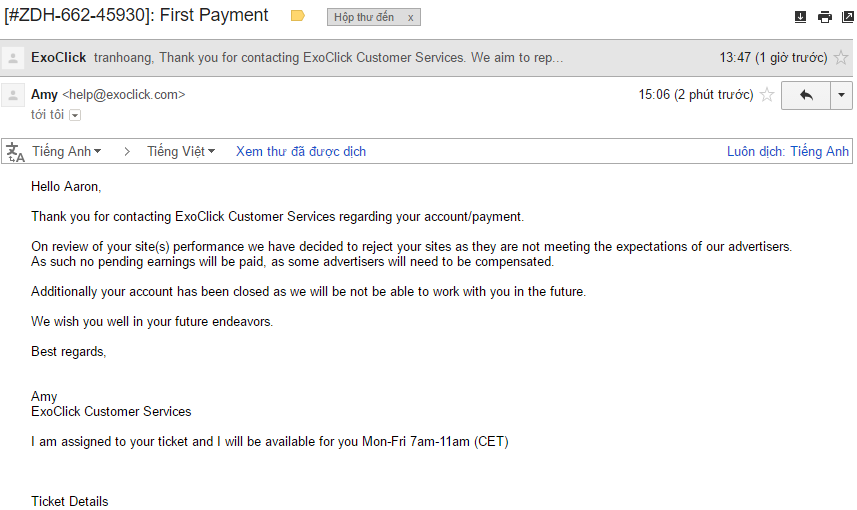This screenshot has width=857, height=510.
Task: Click the yellow importance marker label
Action: click(x=297, y=16)
